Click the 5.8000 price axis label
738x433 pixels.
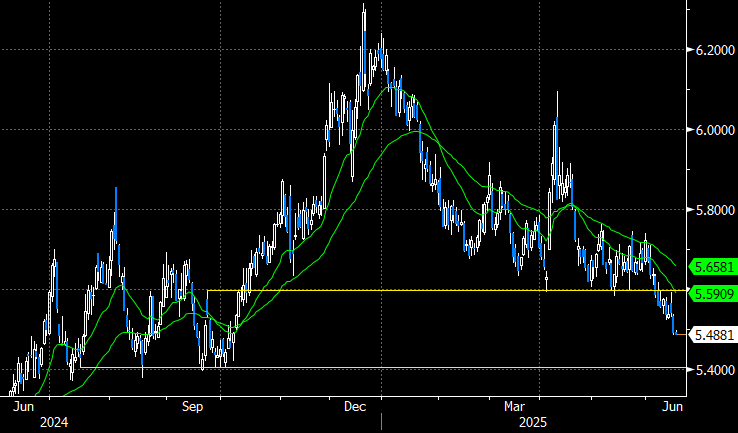point(714,210)
